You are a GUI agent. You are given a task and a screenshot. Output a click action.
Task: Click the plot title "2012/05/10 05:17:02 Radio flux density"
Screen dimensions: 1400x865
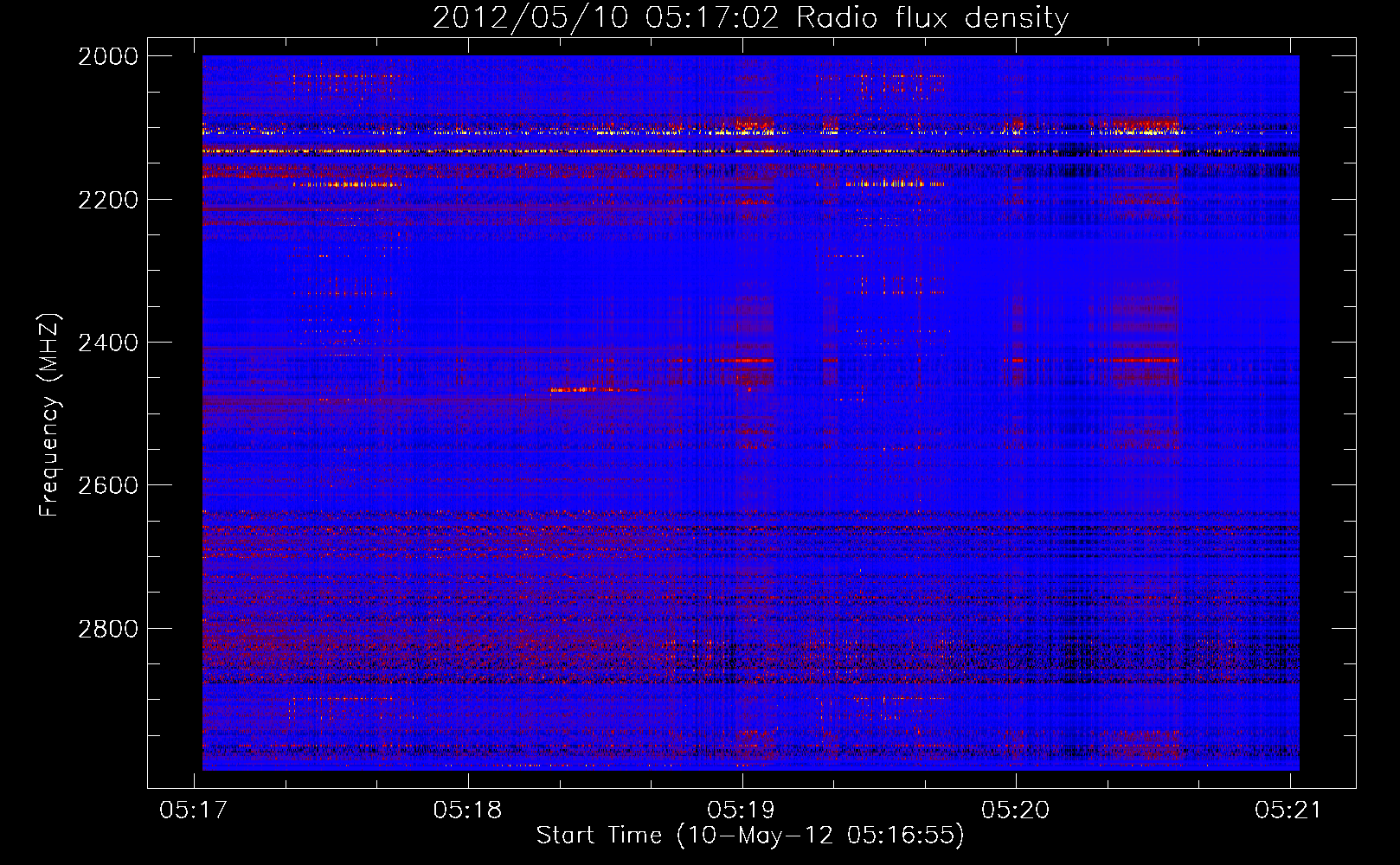(x=750, y=18)
